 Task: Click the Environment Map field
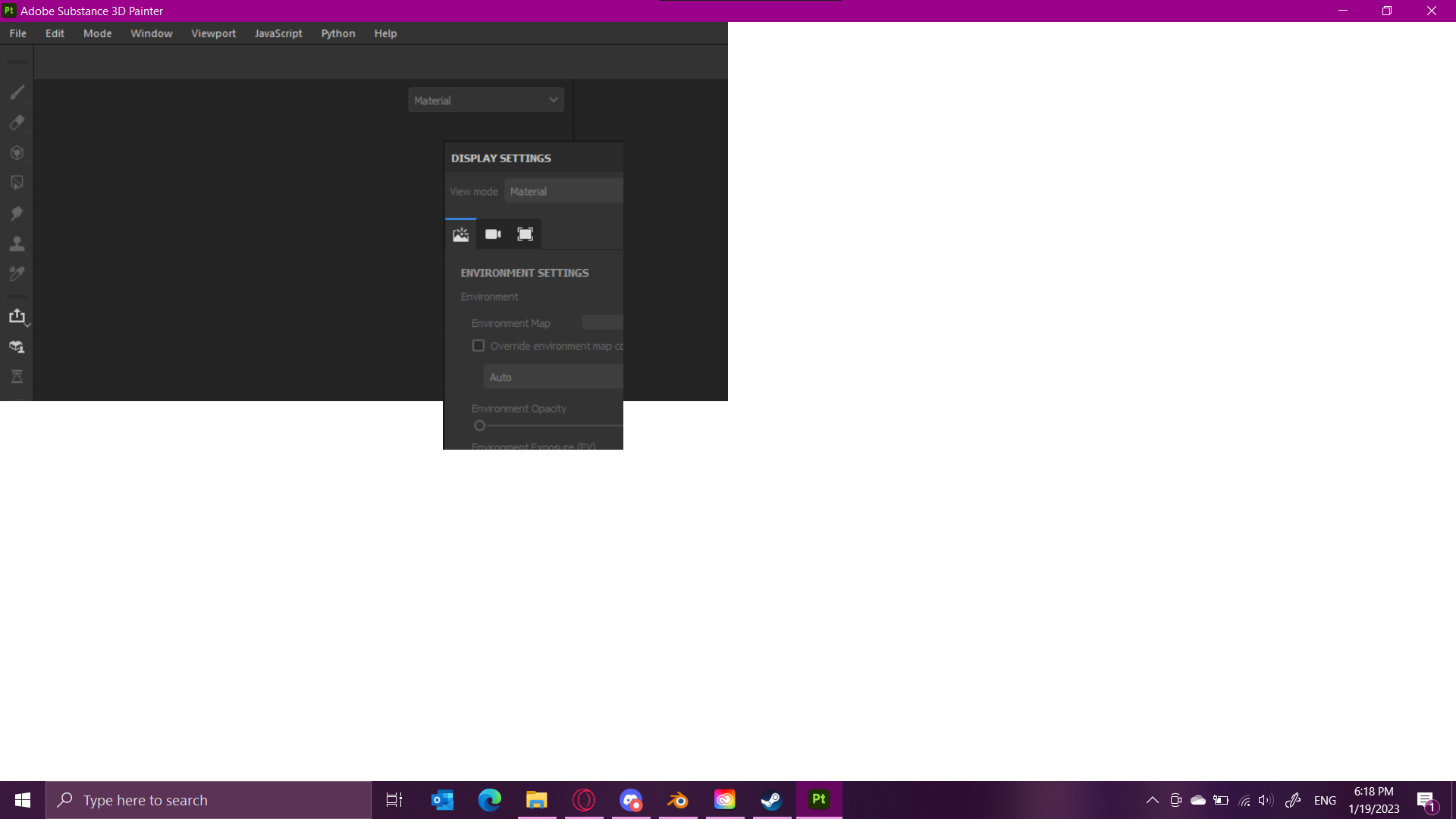602,322
